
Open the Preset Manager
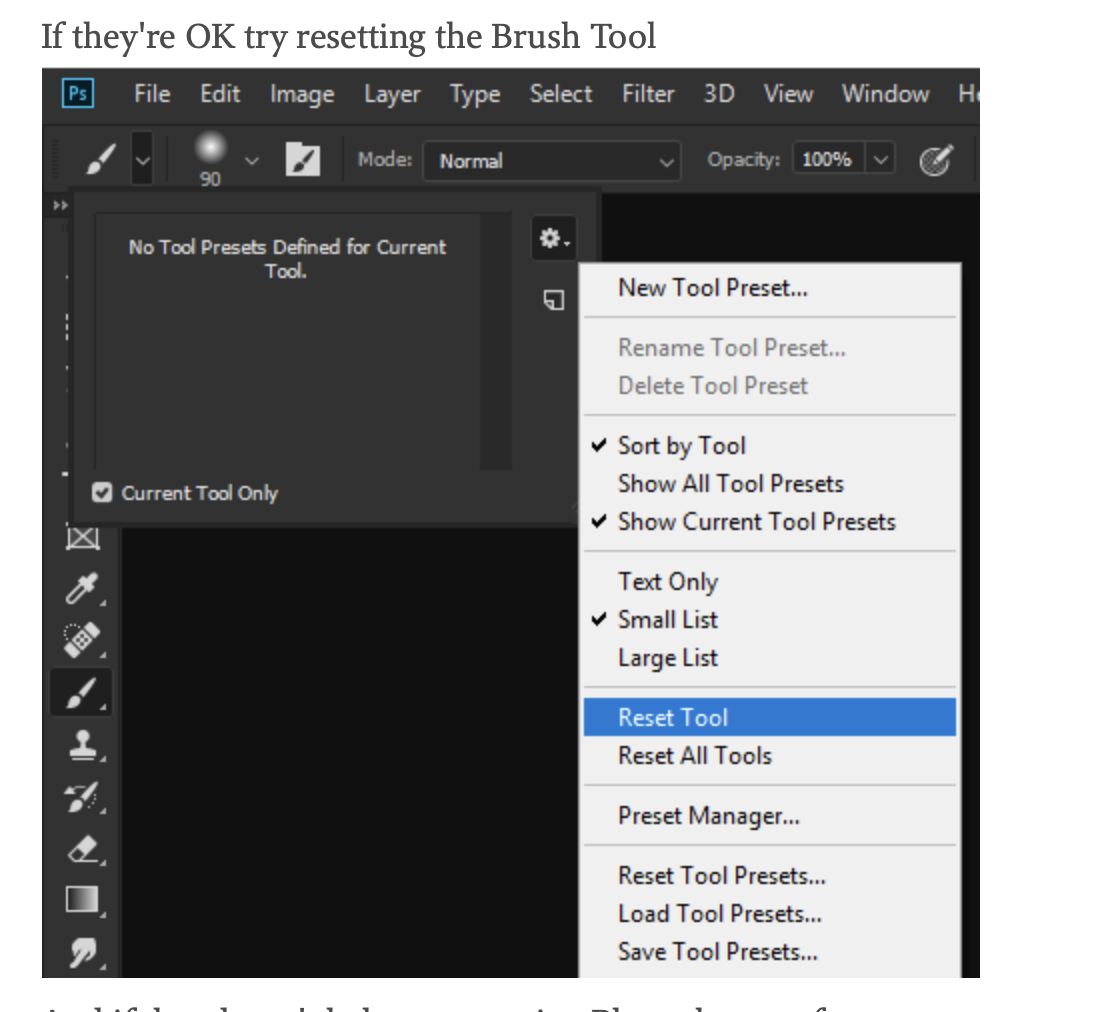tap(708, 816)
